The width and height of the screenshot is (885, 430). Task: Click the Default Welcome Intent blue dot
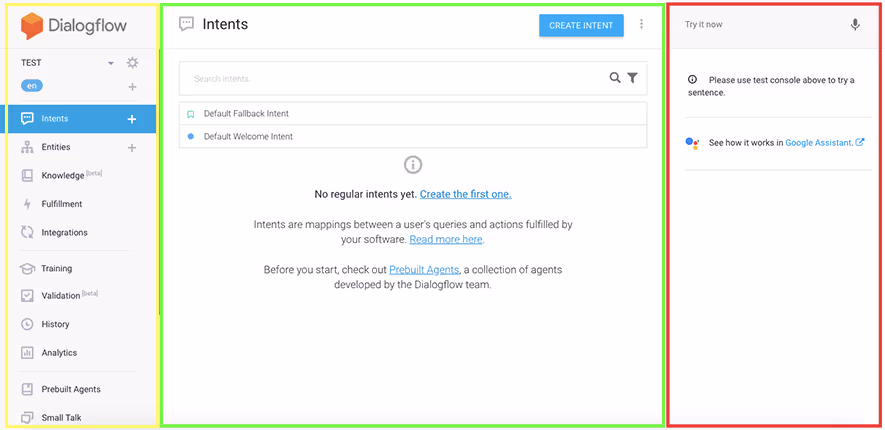[x=191, y=137]
